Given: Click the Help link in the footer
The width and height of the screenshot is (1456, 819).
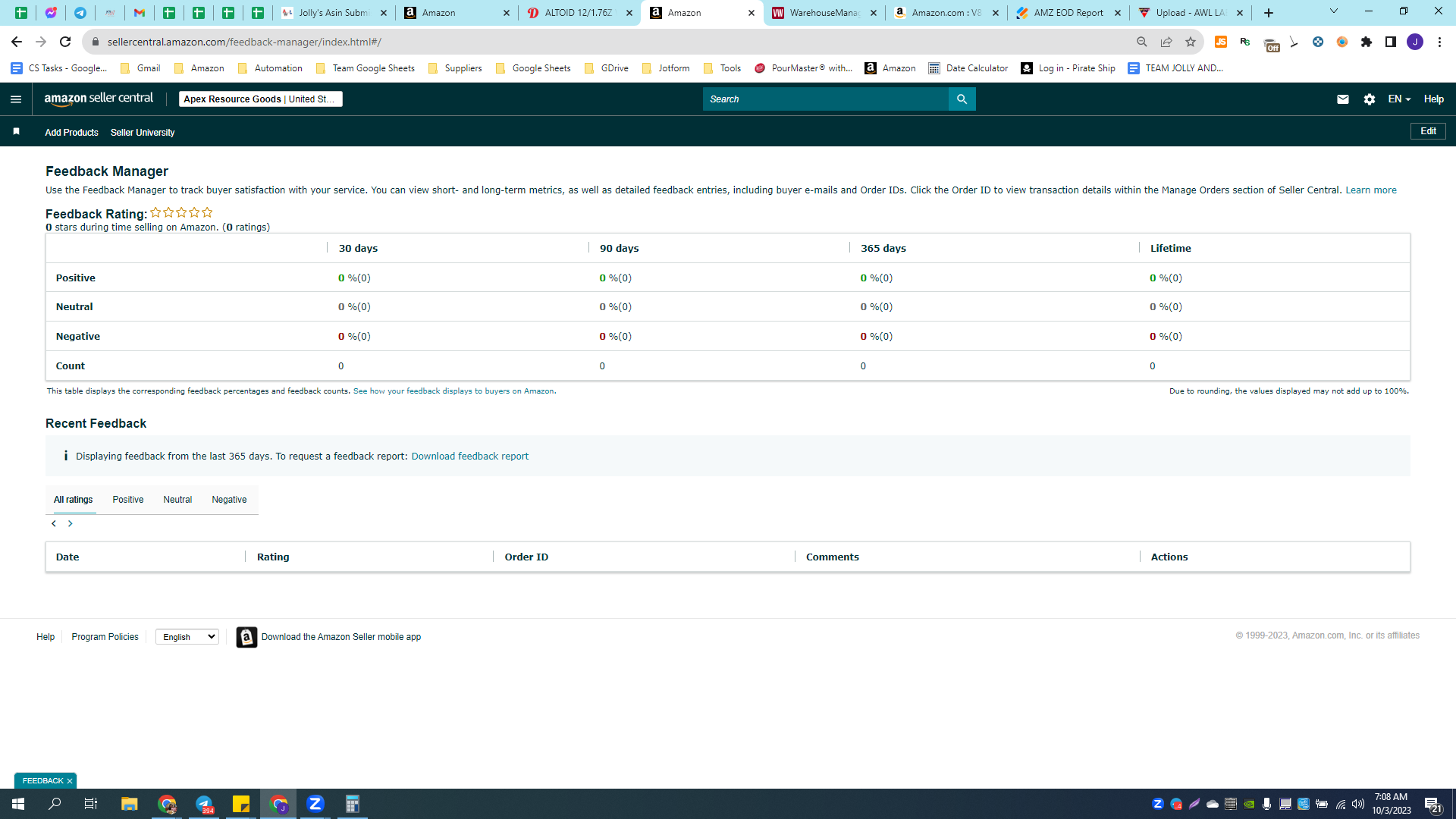Looking at the screenshot, I should [45, 637].
